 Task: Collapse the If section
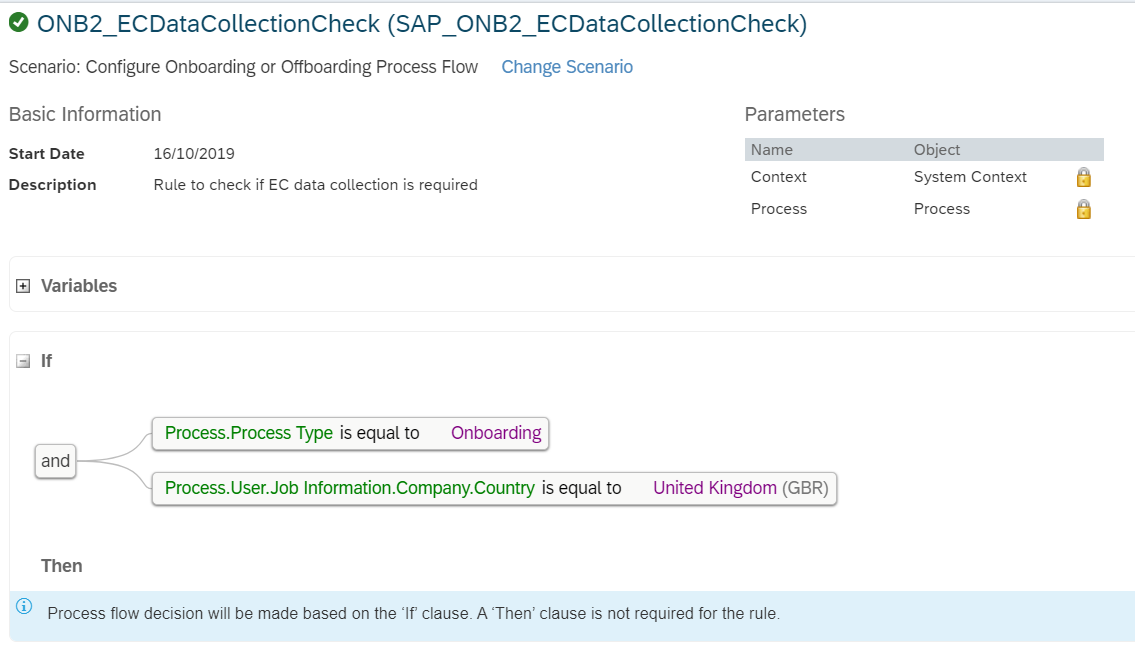23,361
